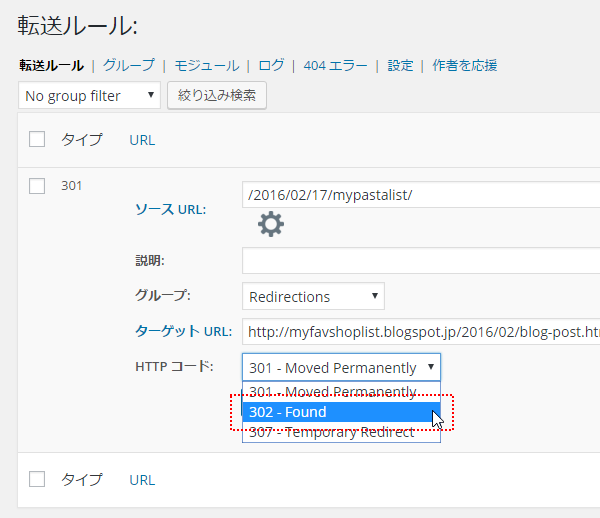The image size is (600, 518).
Task: Open the No group filter dropdown
Action: coord(89,96)
